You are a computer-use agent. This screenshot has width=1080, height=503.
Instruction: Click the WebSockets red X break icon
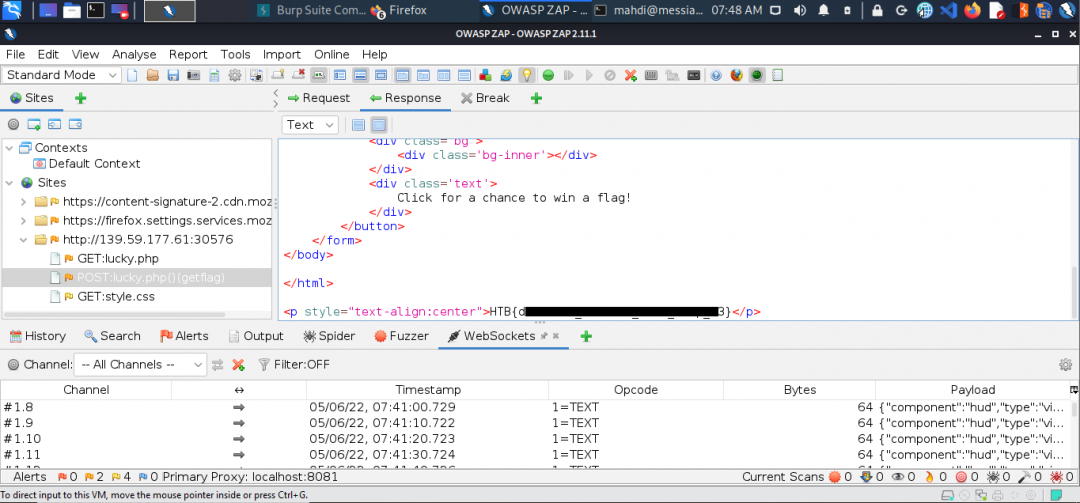(238, 365)
